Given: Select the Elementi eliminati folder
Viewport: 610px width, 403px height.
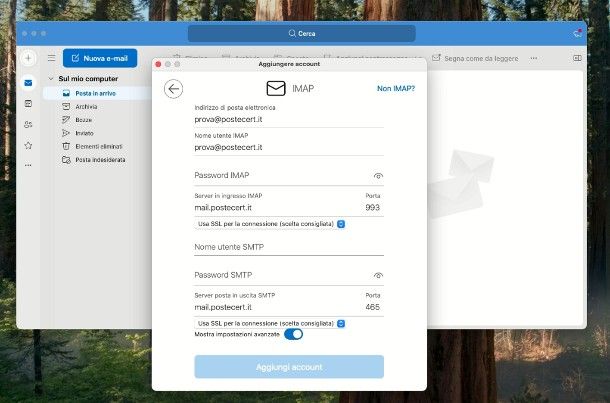Looking at the screenshot, I should click(x=96, y=146).
